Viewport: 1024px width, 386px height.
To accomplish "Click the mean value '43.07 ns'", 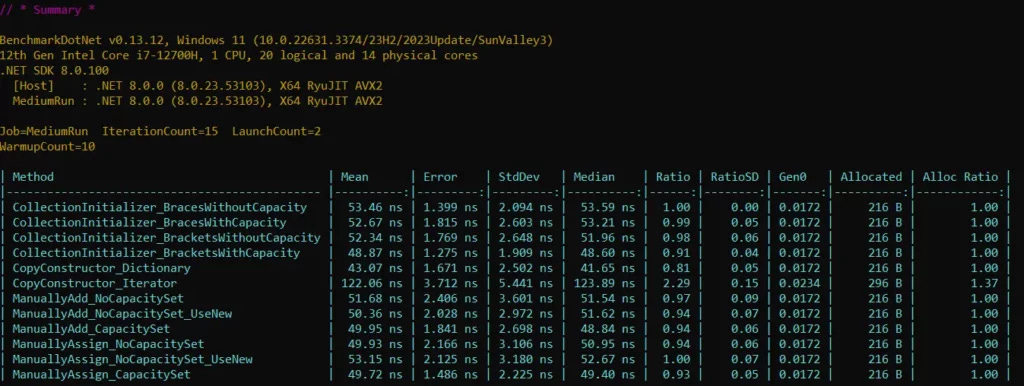I will (x=375, y=268).
